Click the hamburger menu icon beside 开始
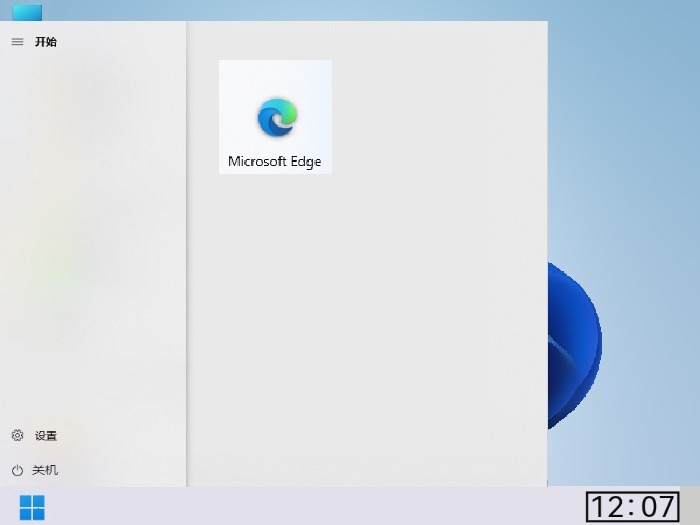700x525 pixels. pos(17,42)
